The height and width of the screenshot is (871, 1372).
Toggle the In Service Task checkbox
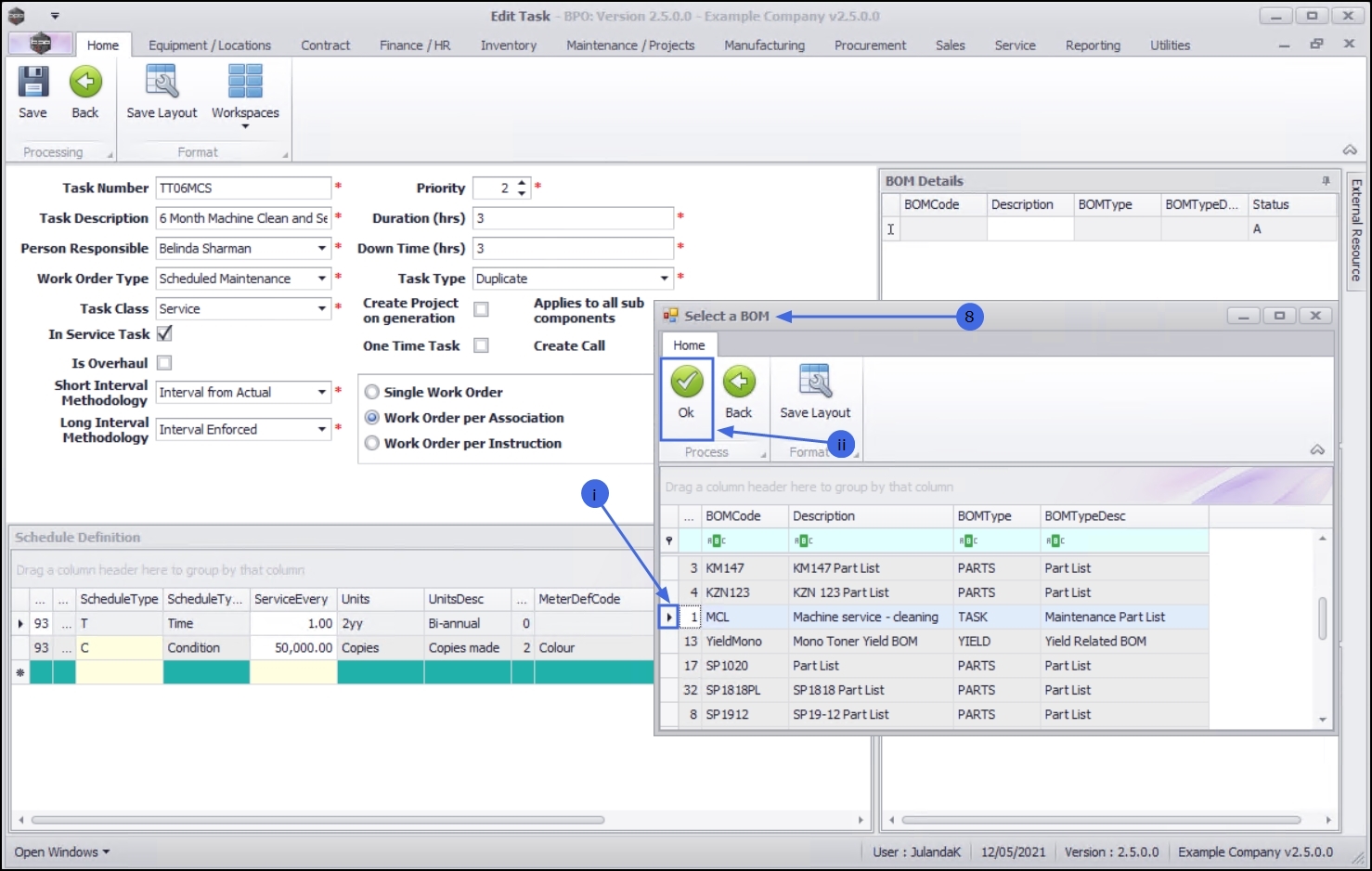(x=164, y=333)
